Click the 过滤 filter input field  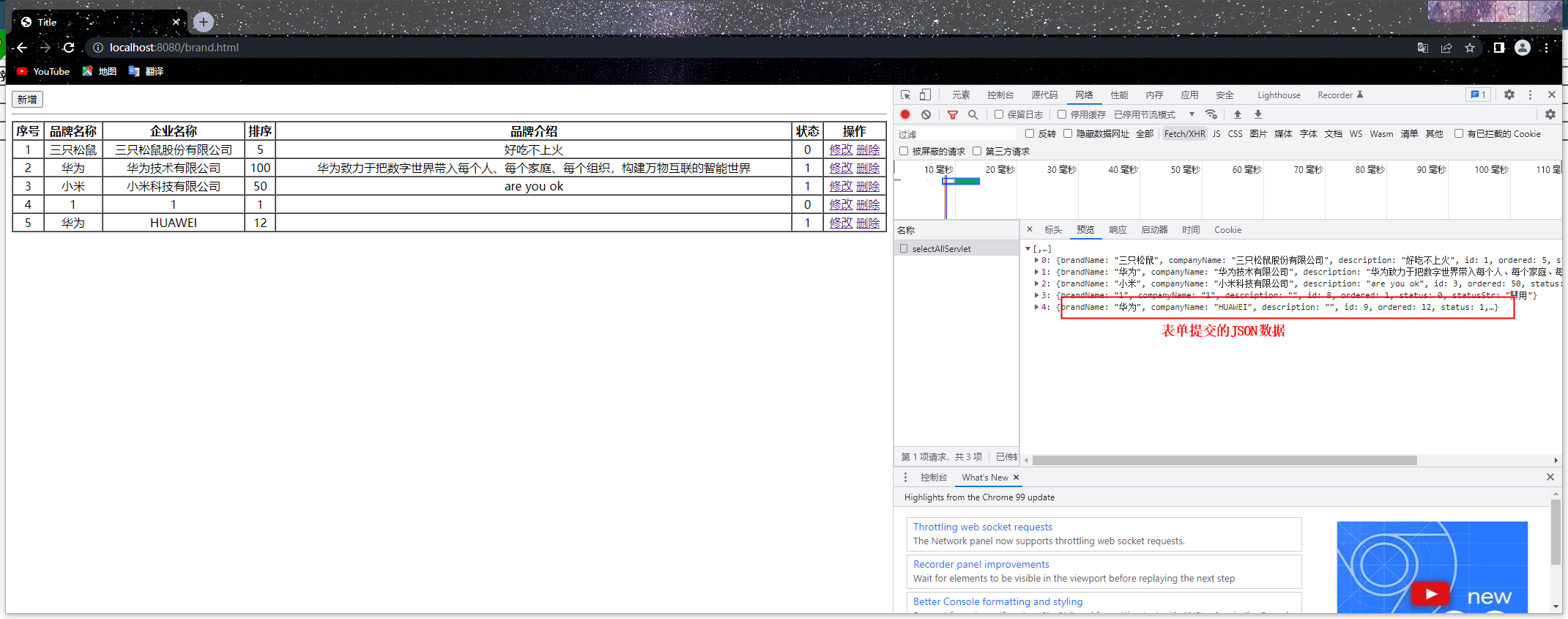pyautogui.click(x=956, y=134)
